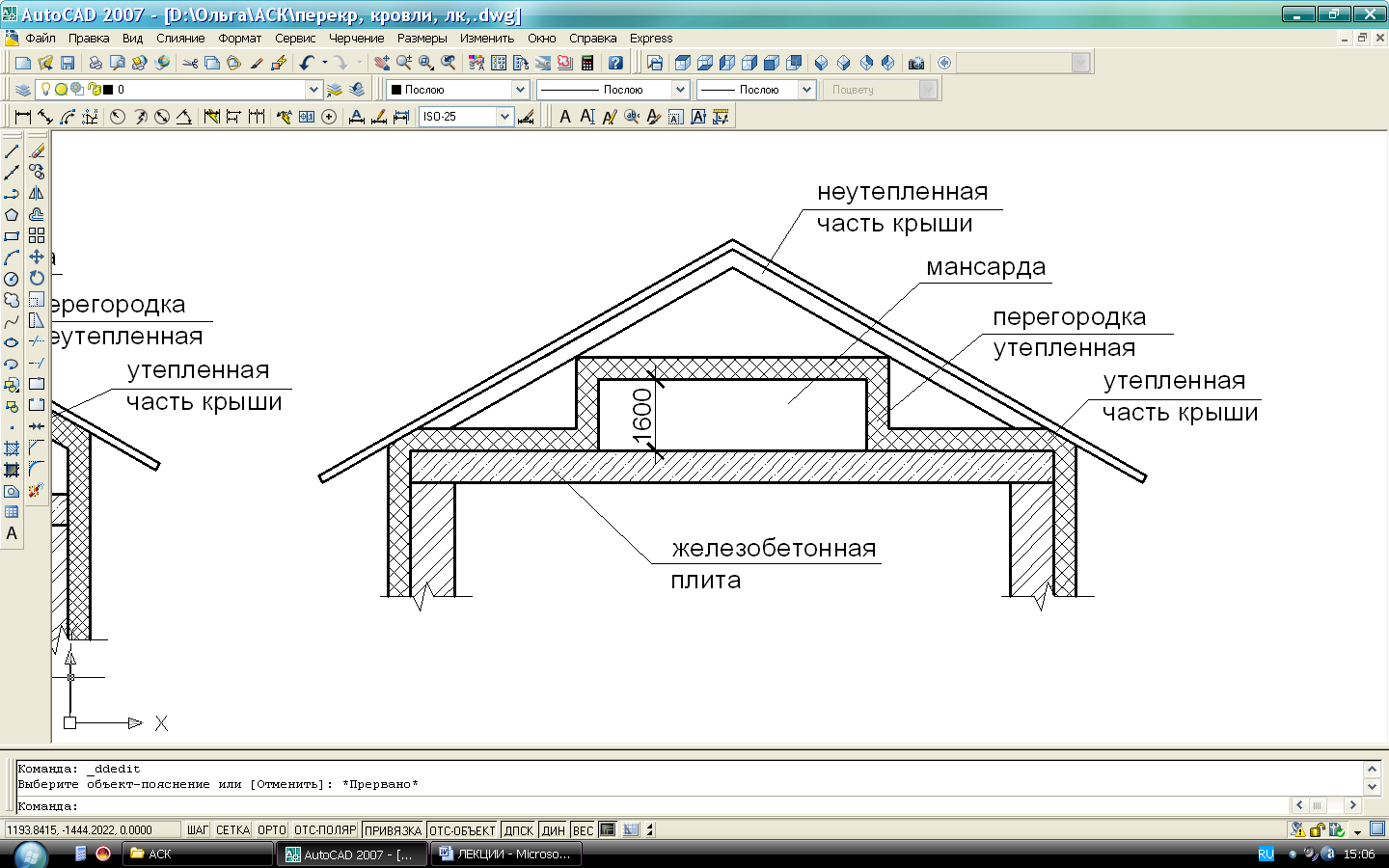Open the АСК folder from taskbar
The image size is (1389, 868).
pyautogui.click(x=198, y=854)
